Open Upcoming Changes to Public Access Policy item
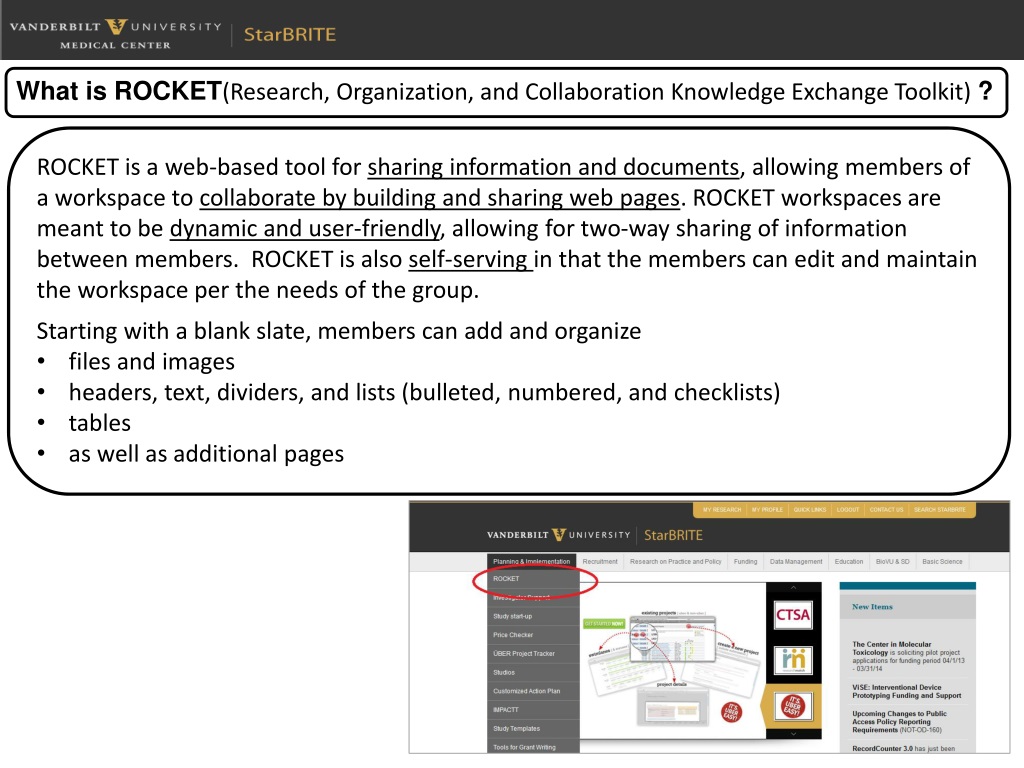This screenshot has width=1024, height=768. [899, 722]
